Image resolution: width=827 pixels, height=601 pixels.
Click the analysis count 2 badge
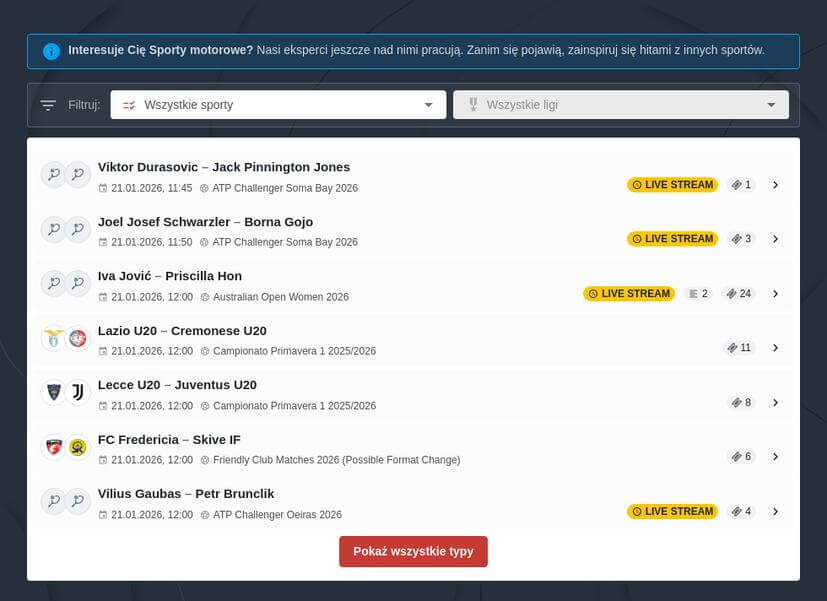coord(698,294)
